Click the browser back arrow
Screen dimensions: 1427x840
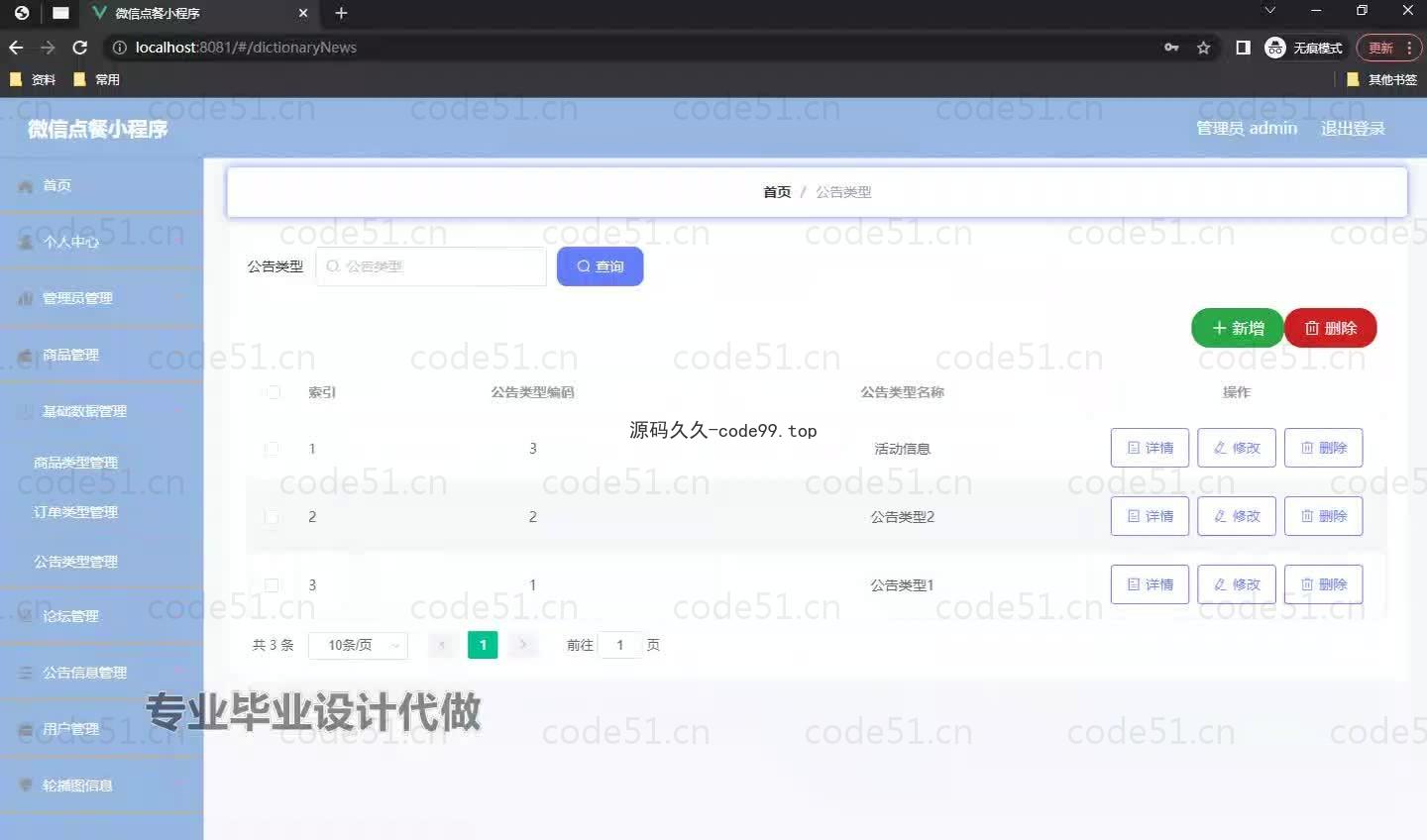[16, 48]
